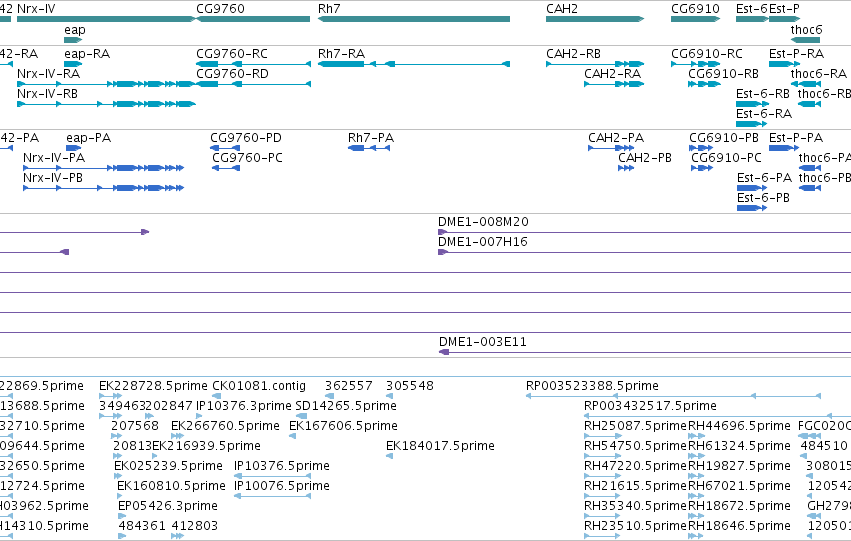
Task: Click BAC clone DME1-007H16
Action: coord(644,252)
